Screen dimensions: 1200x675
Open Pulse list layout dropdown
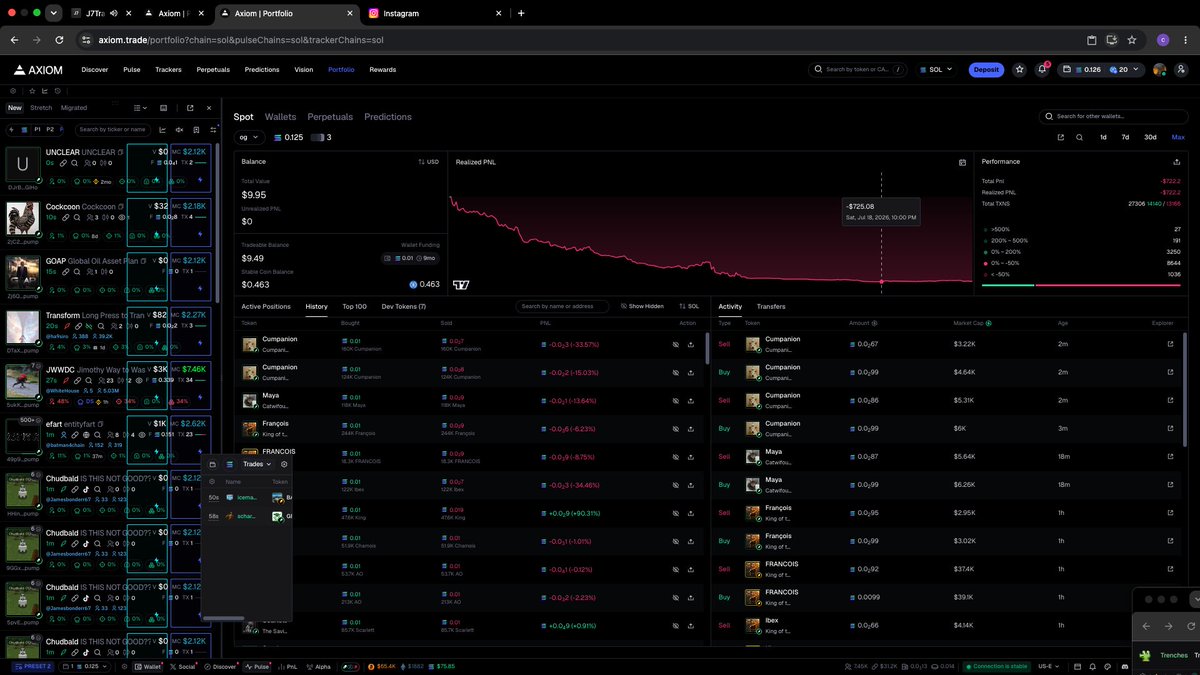tap(140, 108)
